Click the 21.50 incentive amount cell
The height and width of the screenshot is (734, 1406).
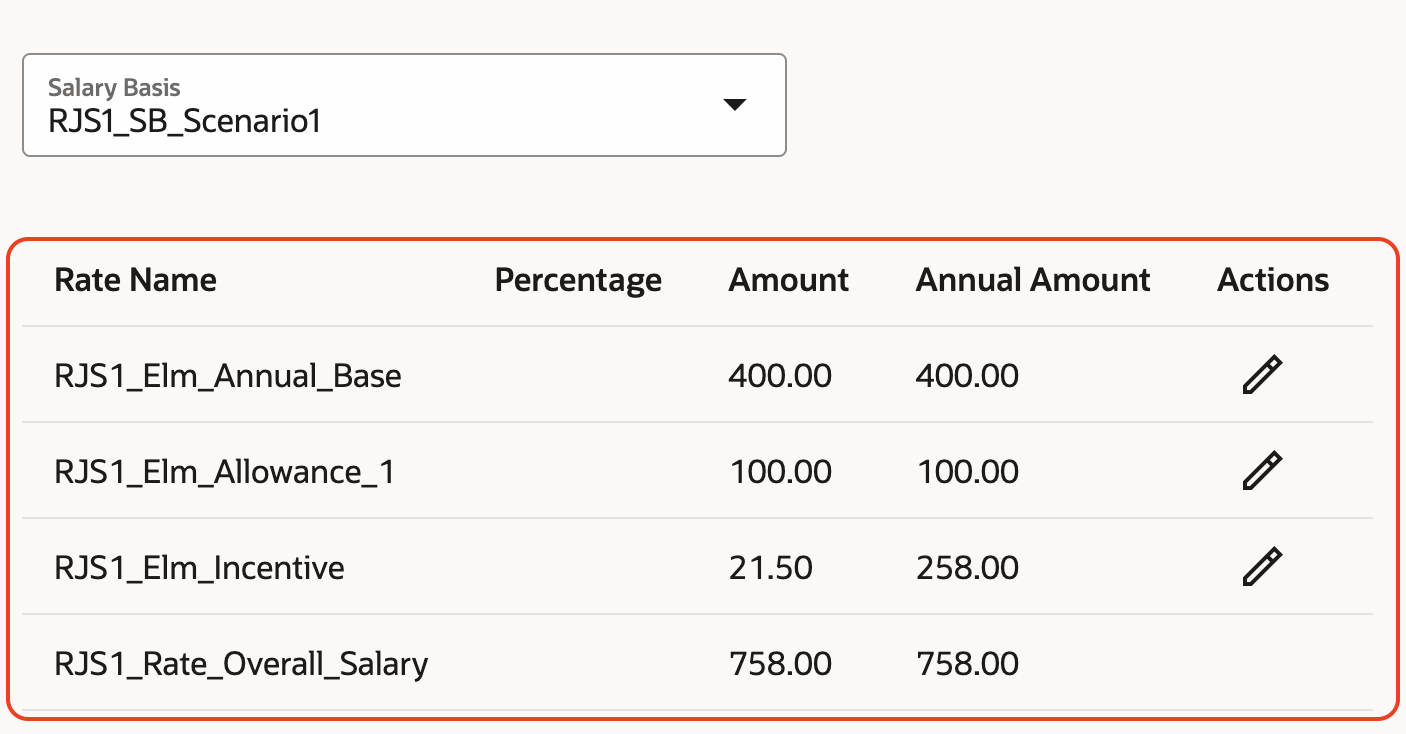(770, 568)
